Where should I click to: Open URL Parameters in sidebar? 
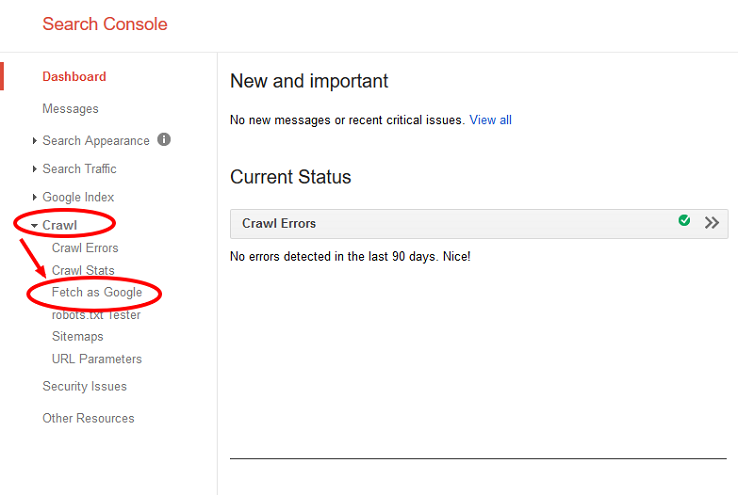pos(97,359)
